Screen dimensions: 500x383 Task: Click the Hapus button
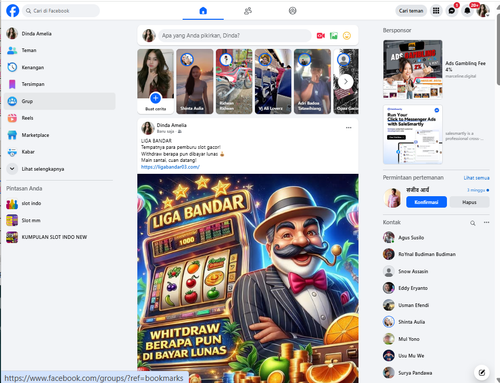(x=469, y=202)
